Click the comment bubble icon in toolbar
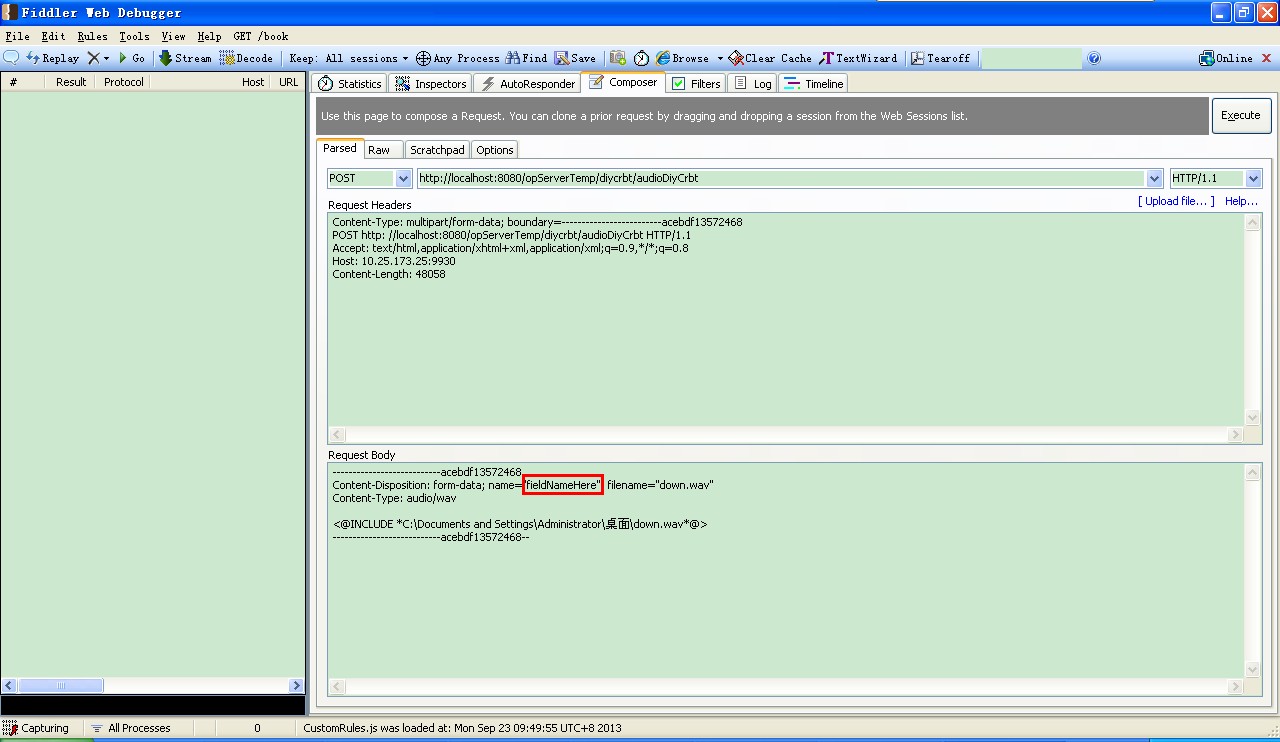Image resolution: width=1280 pixels, height=742 pixels. point(12,58)
